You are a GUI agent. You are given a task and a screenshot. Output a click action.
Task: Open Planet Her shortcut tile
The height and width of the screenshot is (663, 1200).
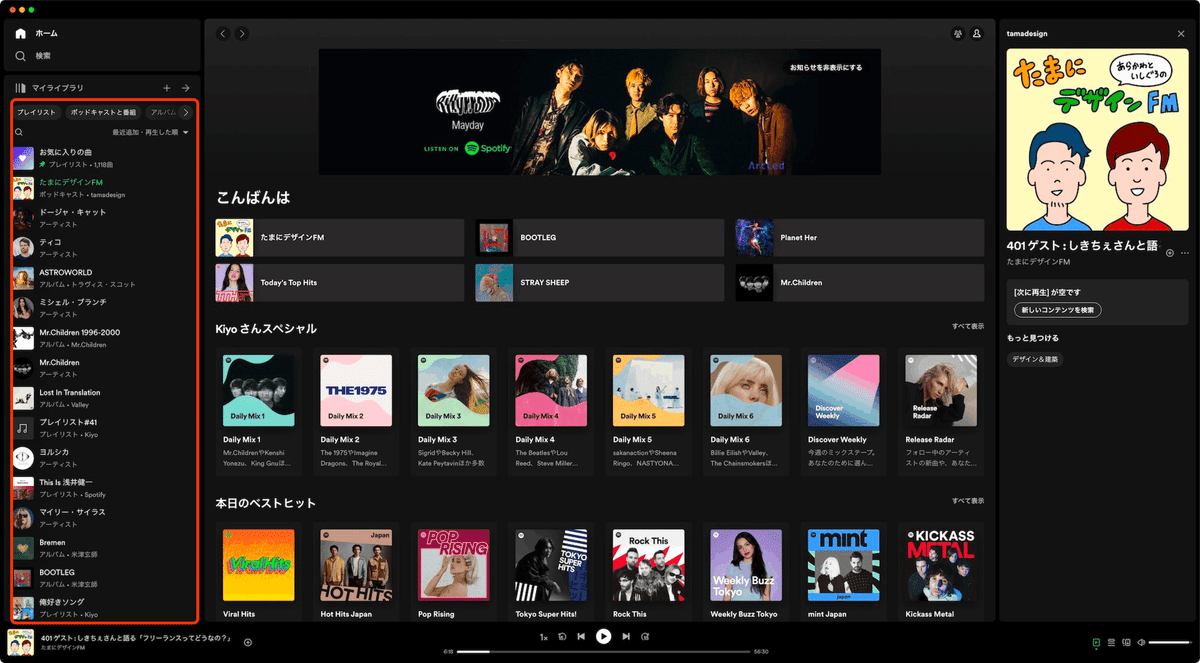[860, 238]
